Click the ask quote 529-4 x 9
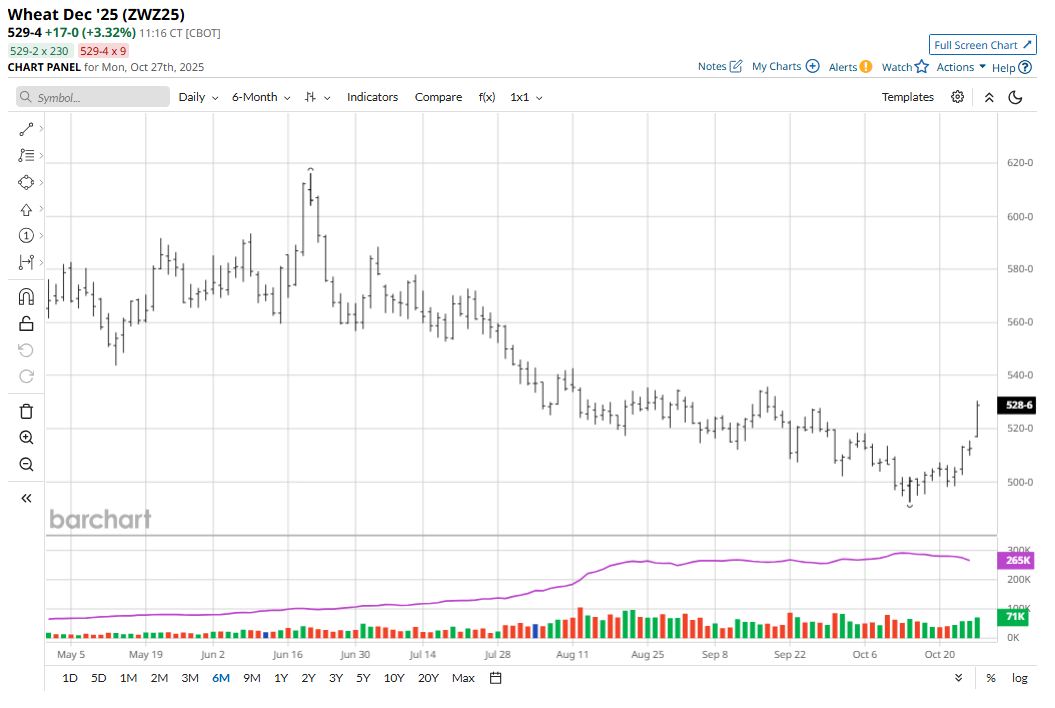Viewport: 1055px width, 708px height. coord(103,50)
